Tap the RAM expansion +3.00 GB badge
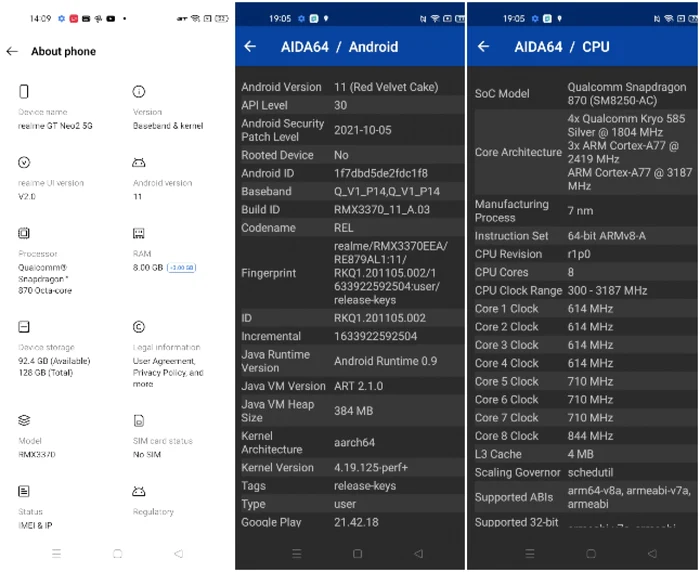Viewport: 700px width, 572px height. point(181,267)
